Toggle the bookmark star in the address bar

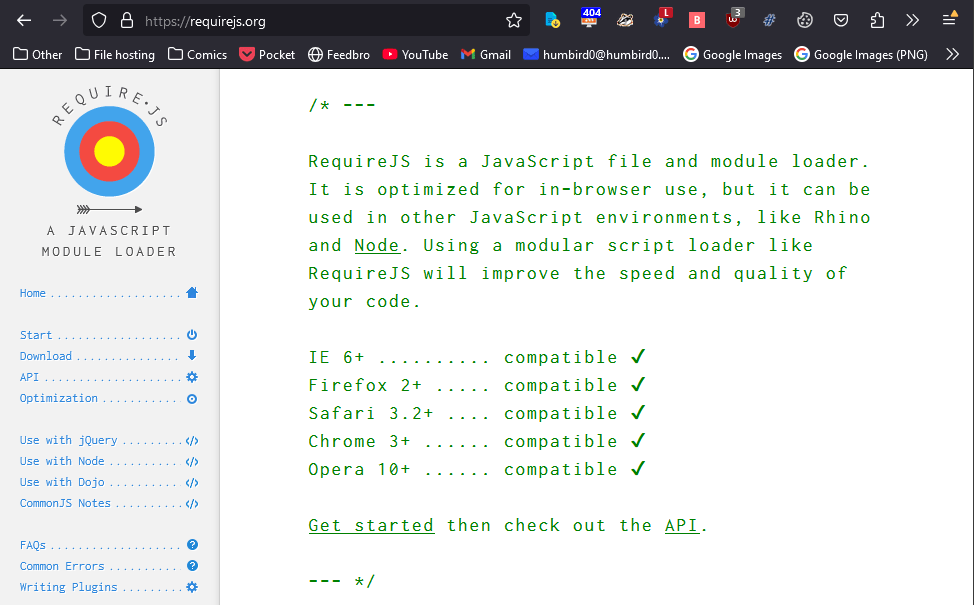click(514, 19)
